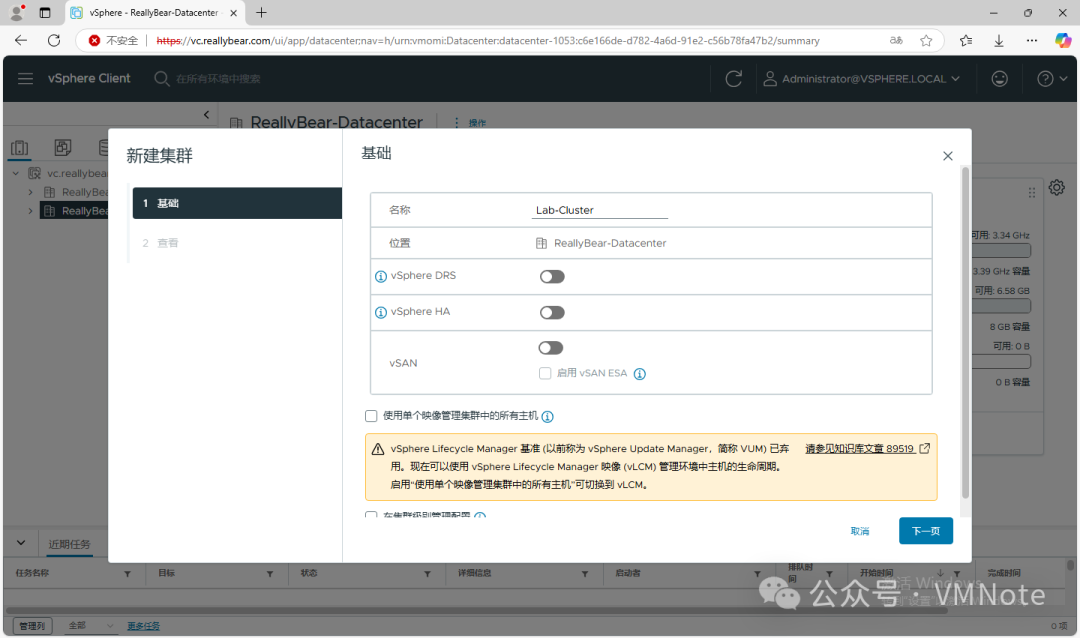Click the drag handle dots in capacity card

tap(1032, 193)
